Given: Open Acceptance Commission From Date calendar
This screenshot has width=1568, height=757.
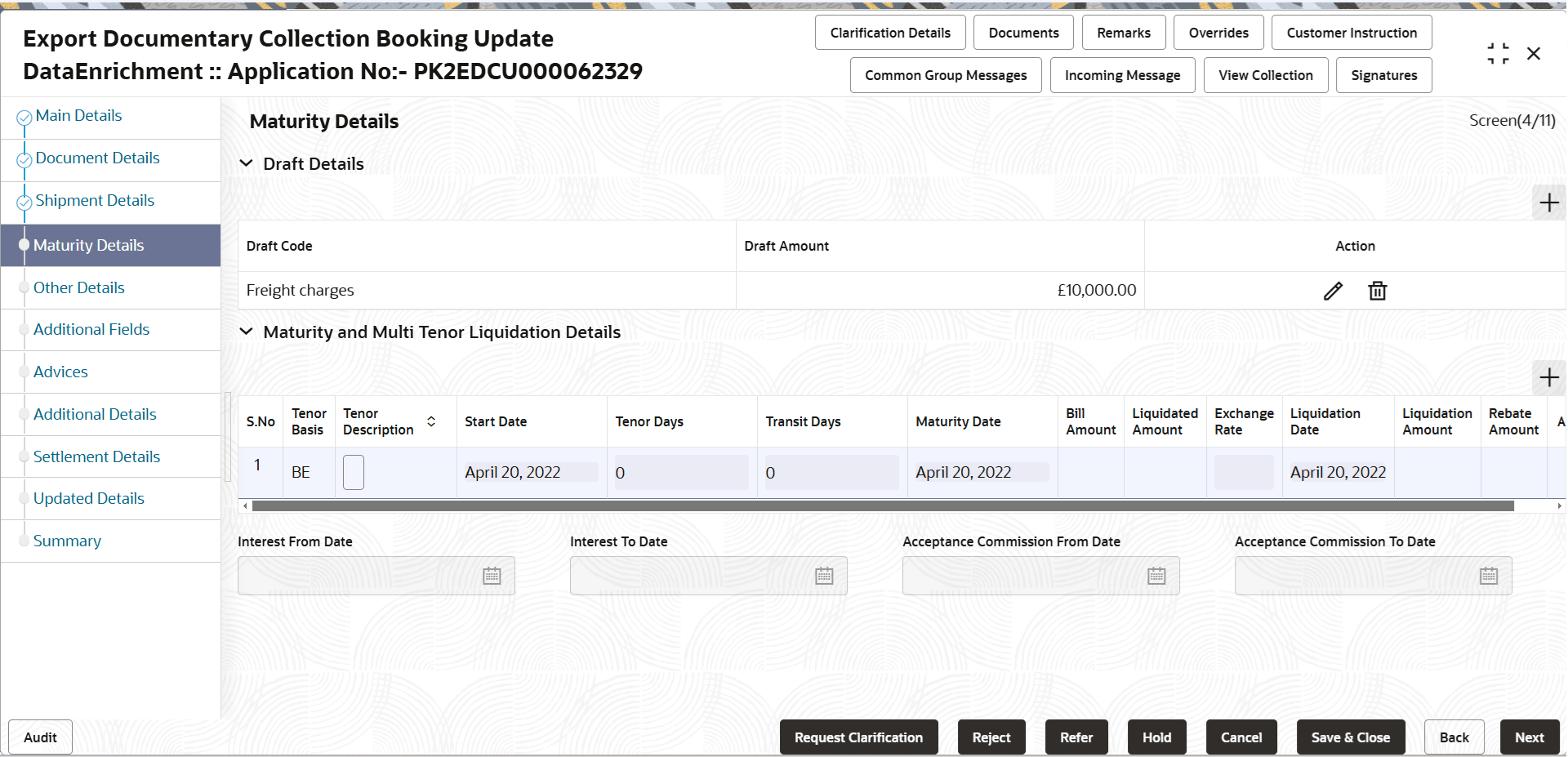Looking at the screenshot, I should (x=1156, y=576).
